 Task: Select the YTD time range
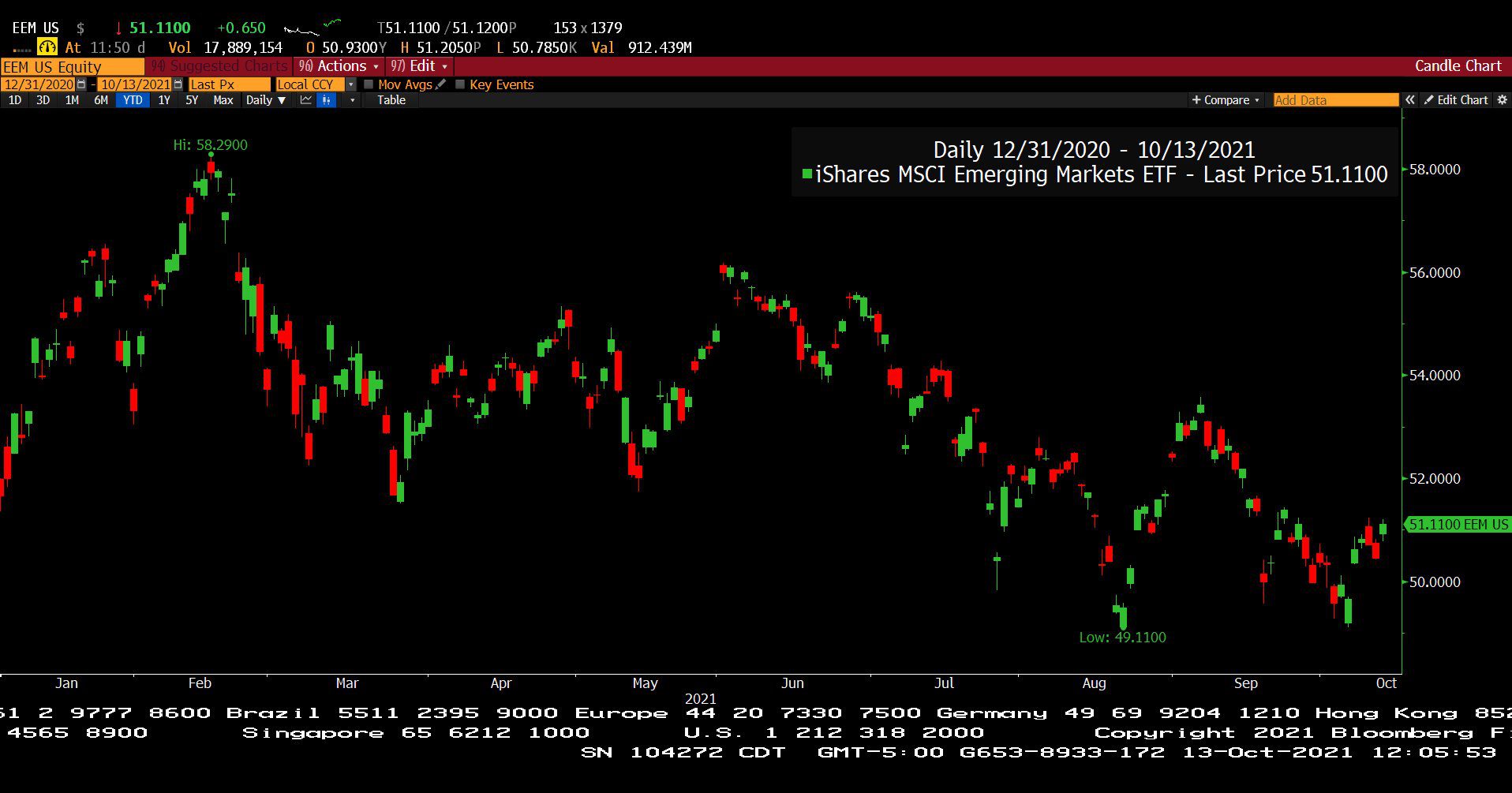(x=133, y=100)
